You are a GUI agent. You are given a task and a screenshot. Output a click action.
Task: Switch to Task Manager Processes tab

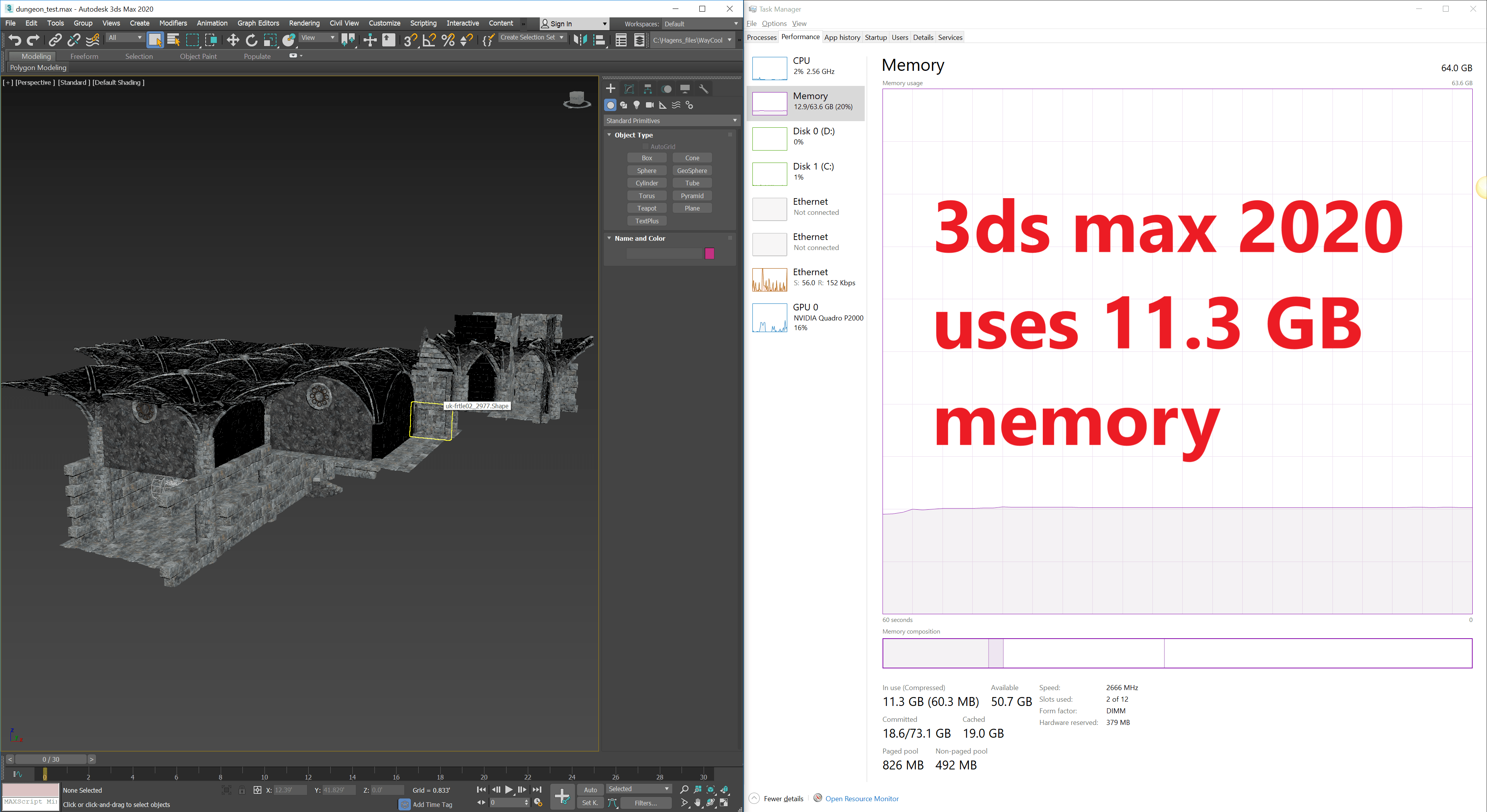(761, 38)
